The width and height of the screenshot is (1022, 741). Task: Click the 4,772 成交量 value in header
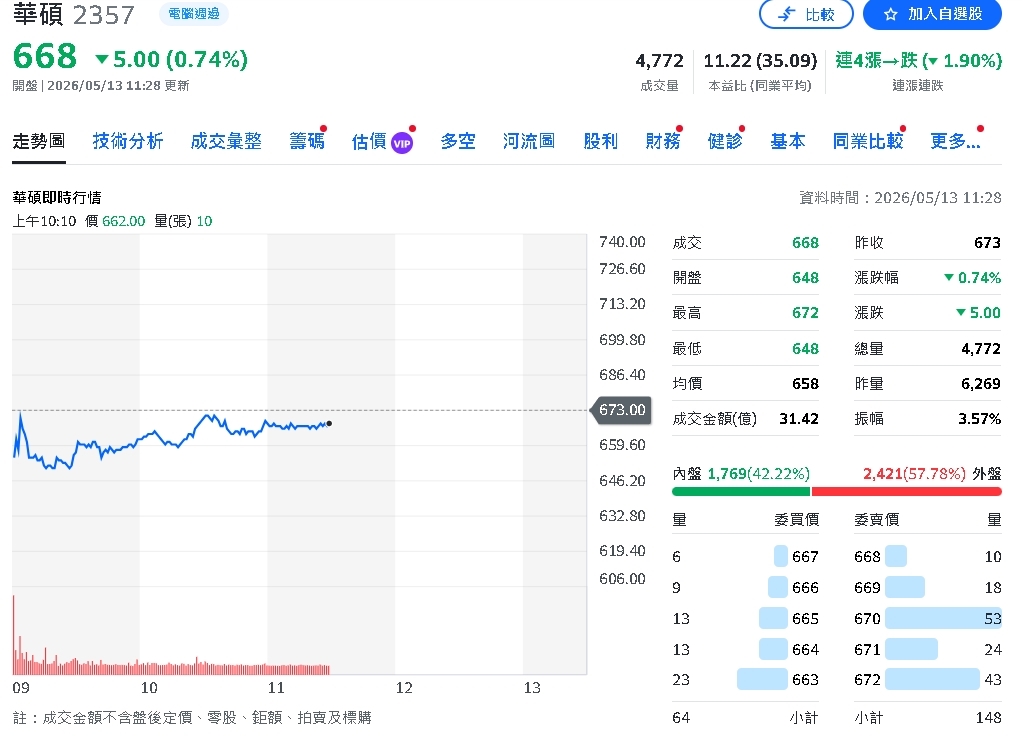[x=659, y=61]
